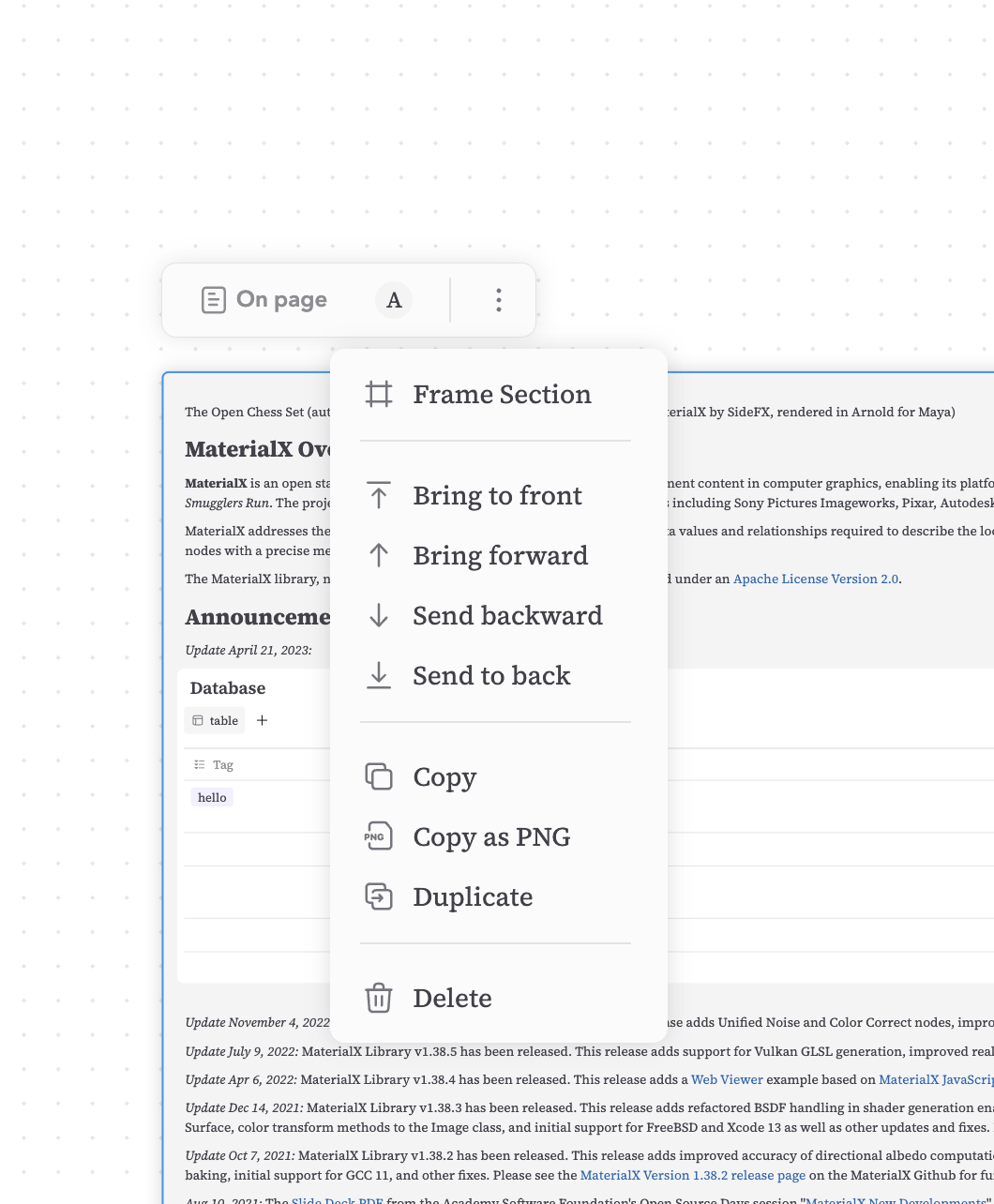The image size is (994, 1204).
Task: Click the Frame Section icon
Action: 379,395
